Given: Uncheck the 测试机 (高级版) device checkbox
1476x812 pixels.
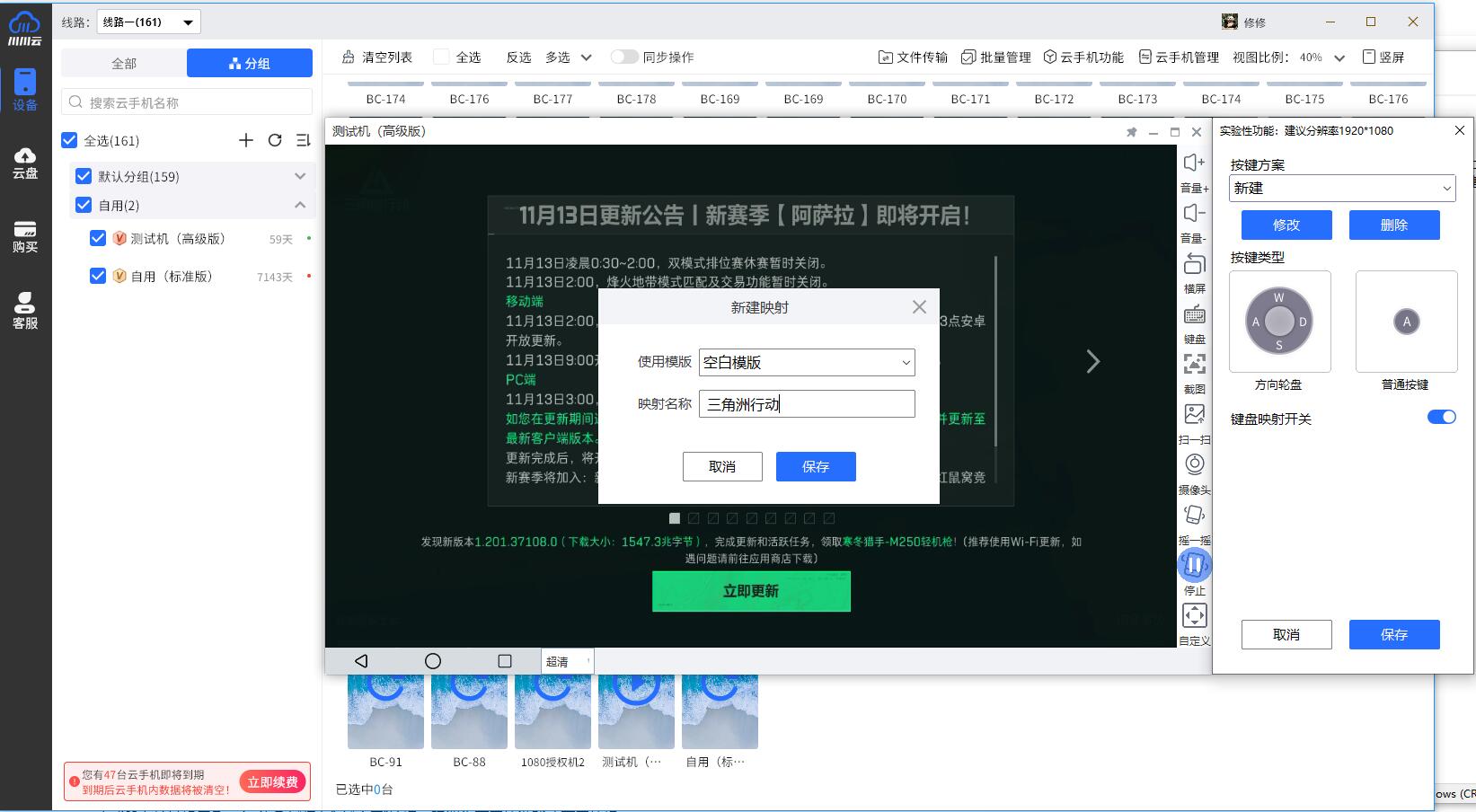Looking at the screenshot, I should (x=98, y=238).
